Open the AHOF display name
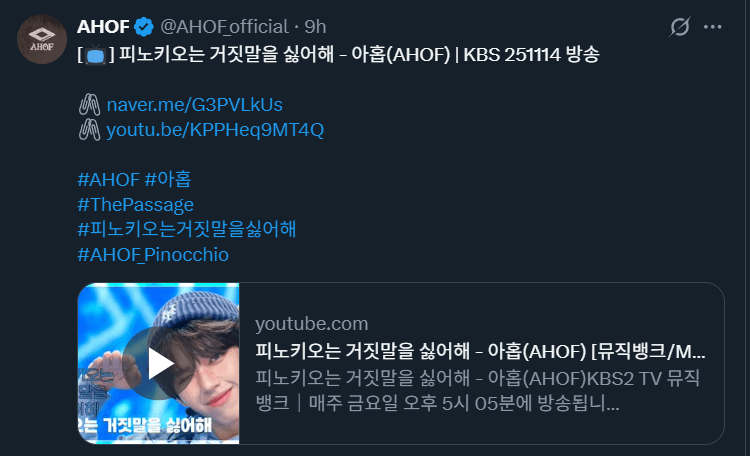Screen dimensions: 750x456 pyautogui.click(x=103, y=27)
